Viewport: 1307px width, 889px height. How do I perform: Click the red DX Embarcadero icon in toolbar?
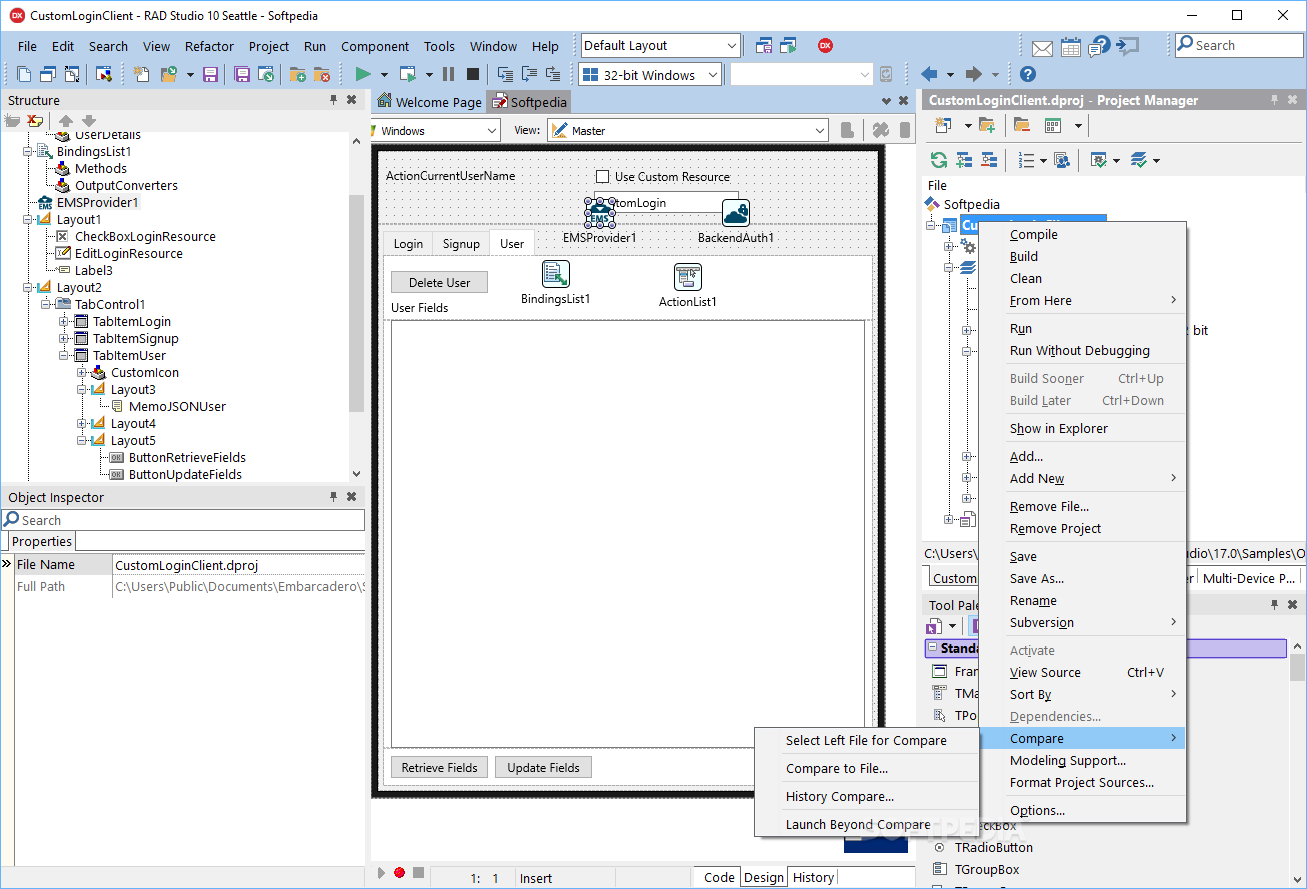[x=825, y=45]
